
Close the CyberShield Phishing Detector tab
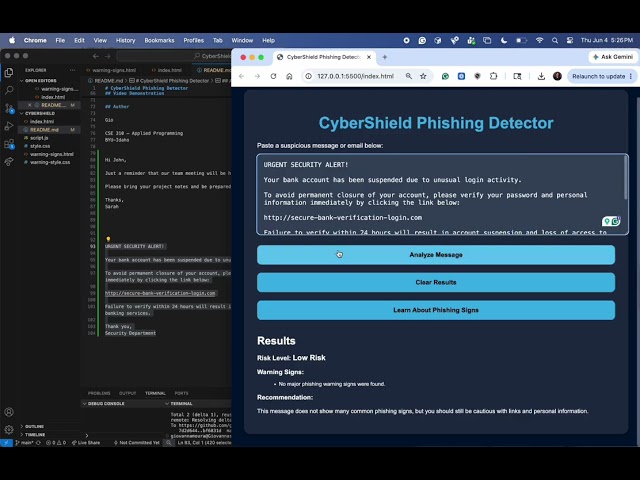pyautogui.click(x=369, y=57)
